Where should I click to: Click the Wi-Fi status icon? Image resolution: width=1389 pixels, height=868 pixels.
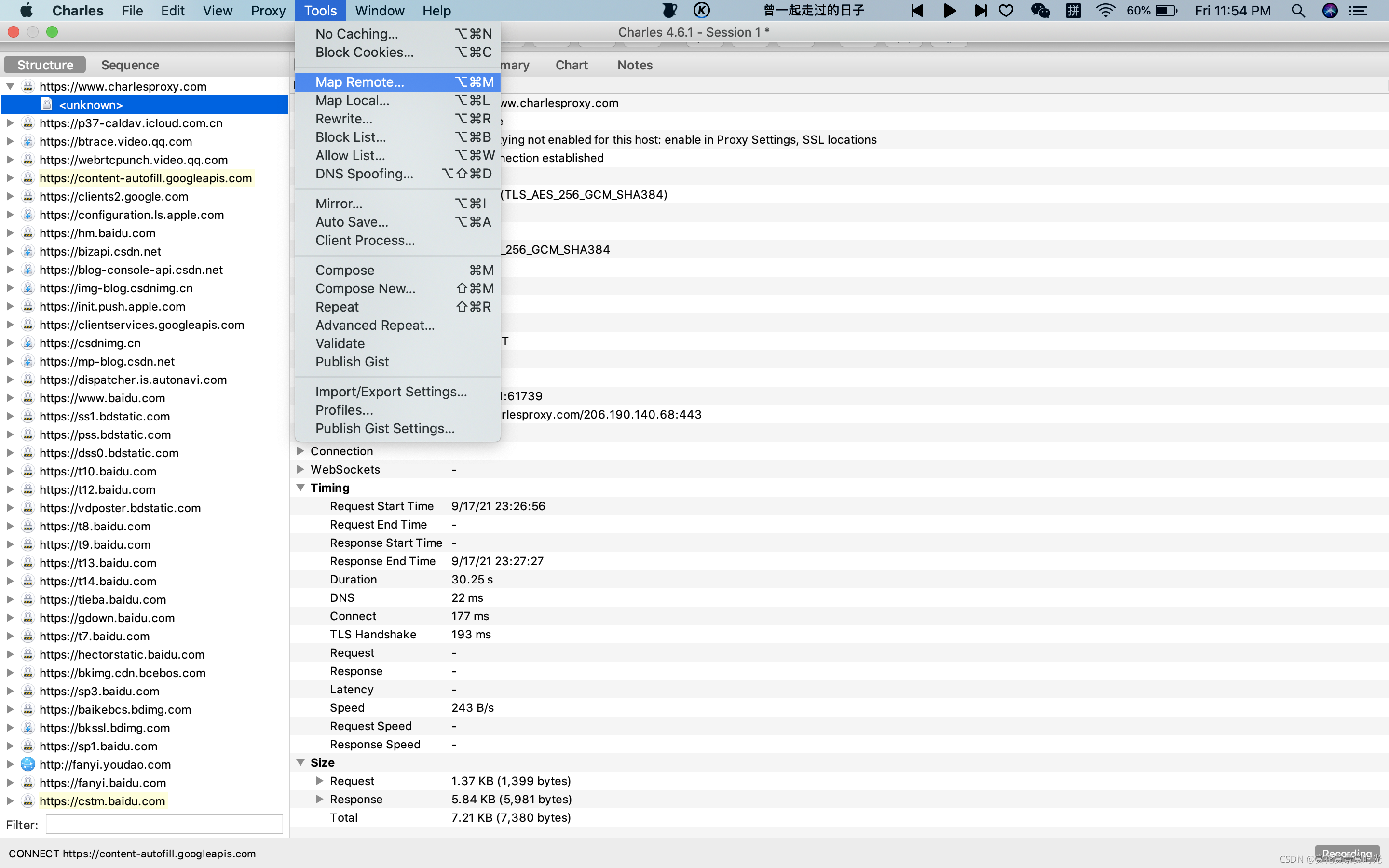(1105, 10)
